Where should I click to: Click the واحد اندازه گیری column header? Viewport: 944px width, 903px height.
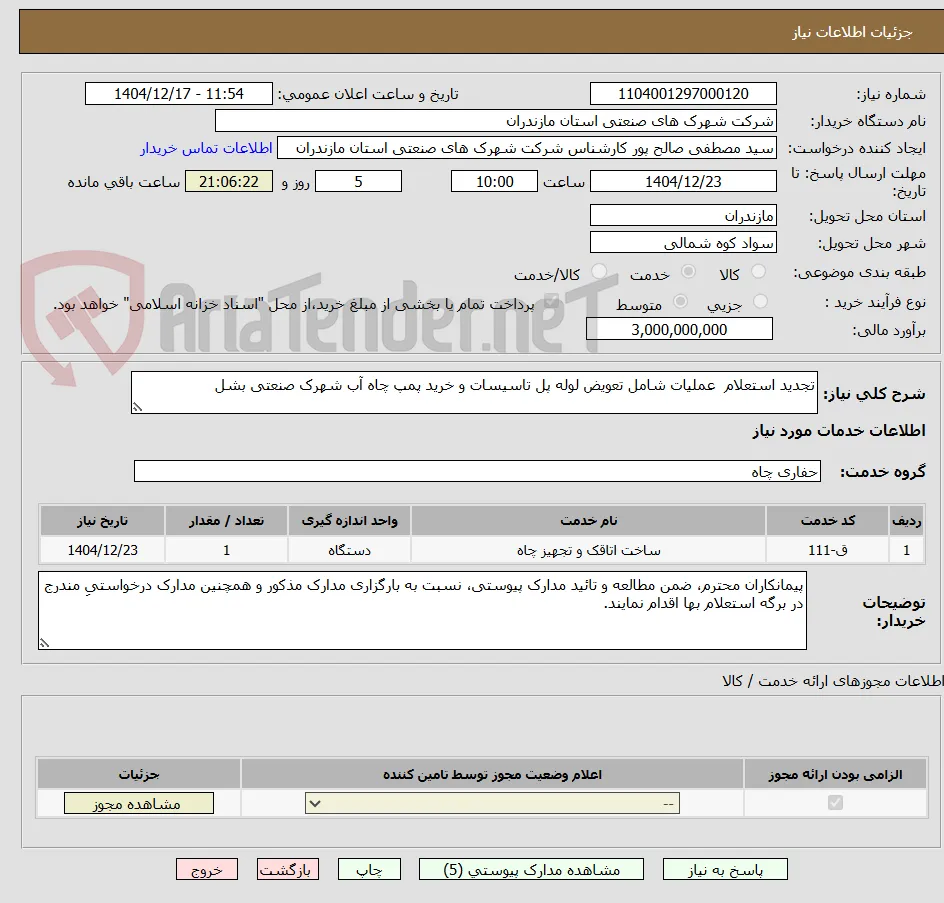(x=349, y=521)
